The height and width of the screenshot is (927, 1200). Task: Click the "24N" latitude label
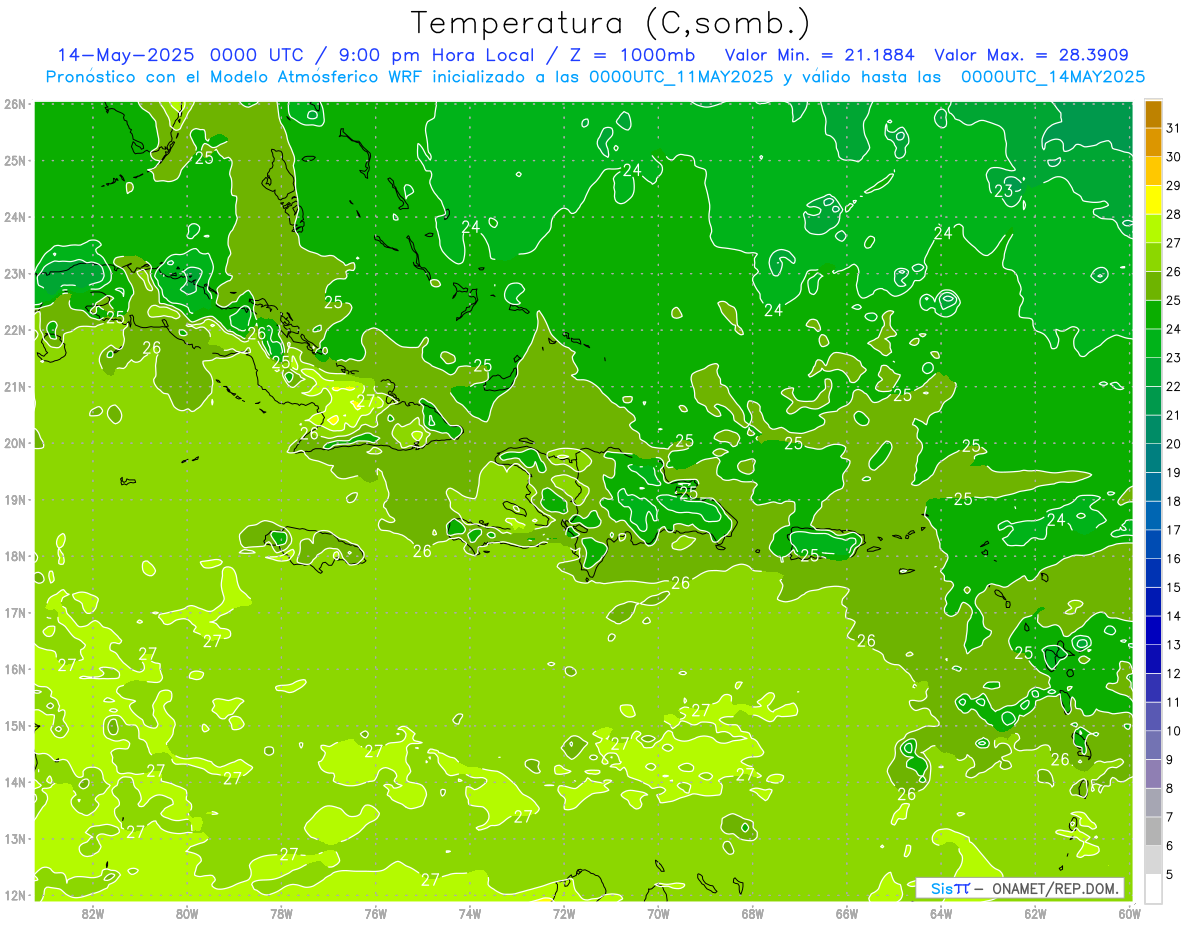click(x=15, y=216)
